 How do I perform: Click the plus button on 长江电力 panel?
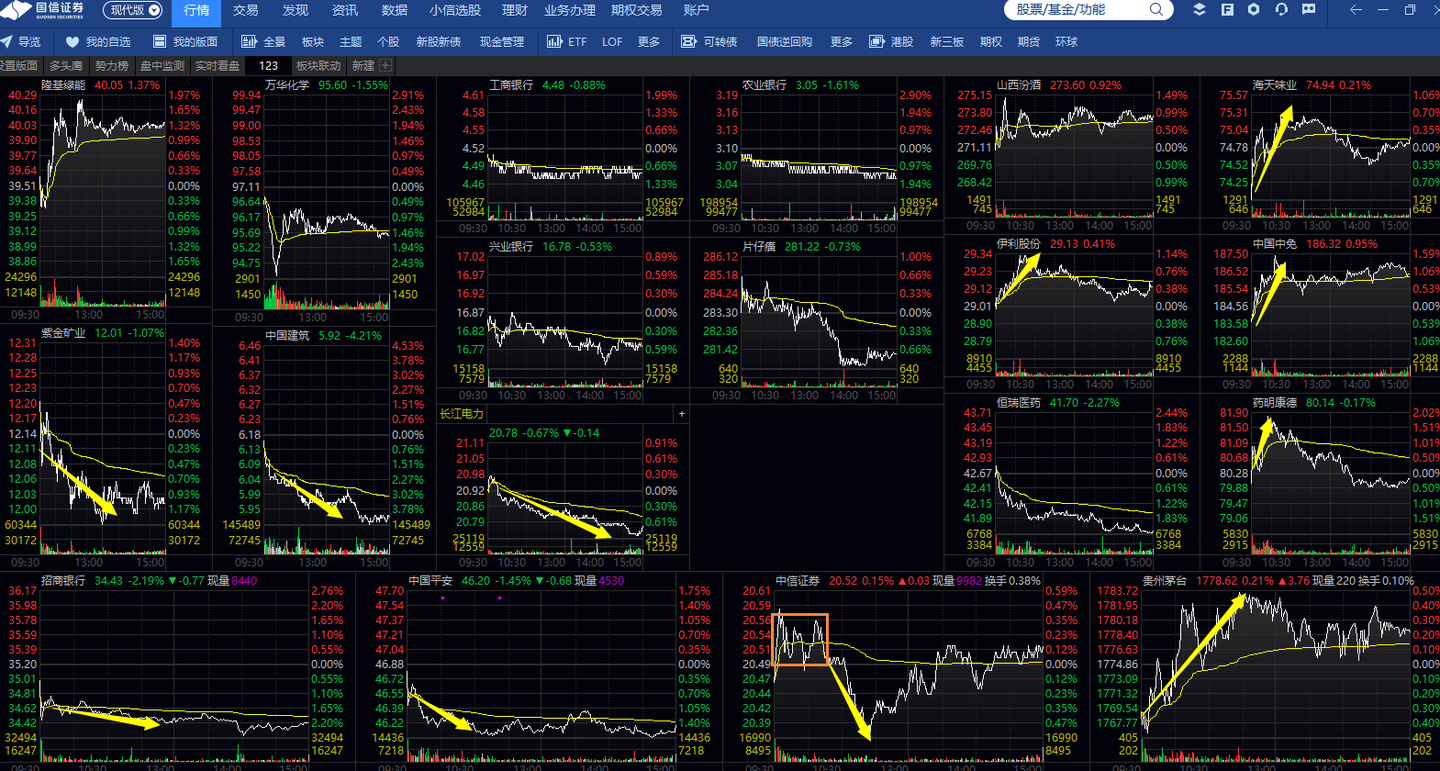[682, 414]
